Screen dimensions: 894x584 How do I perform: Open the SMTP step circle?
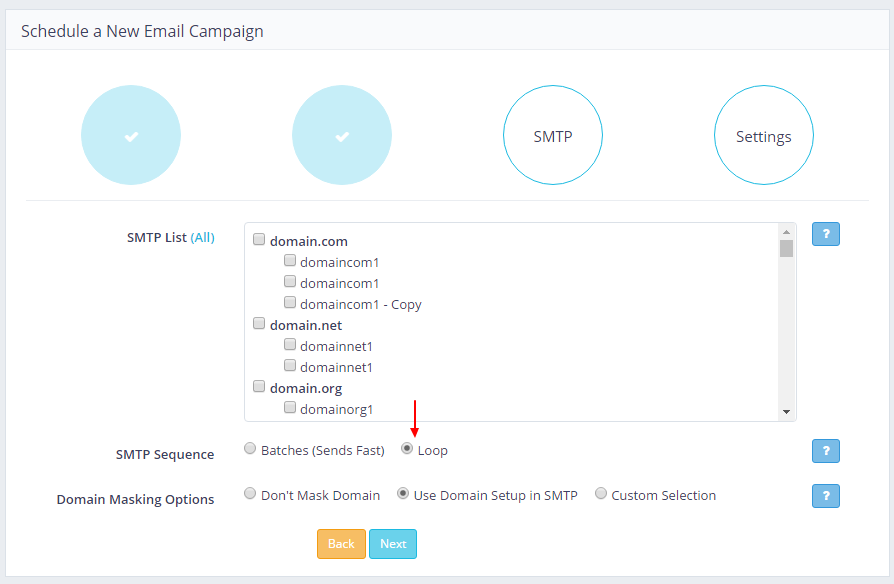553,136
